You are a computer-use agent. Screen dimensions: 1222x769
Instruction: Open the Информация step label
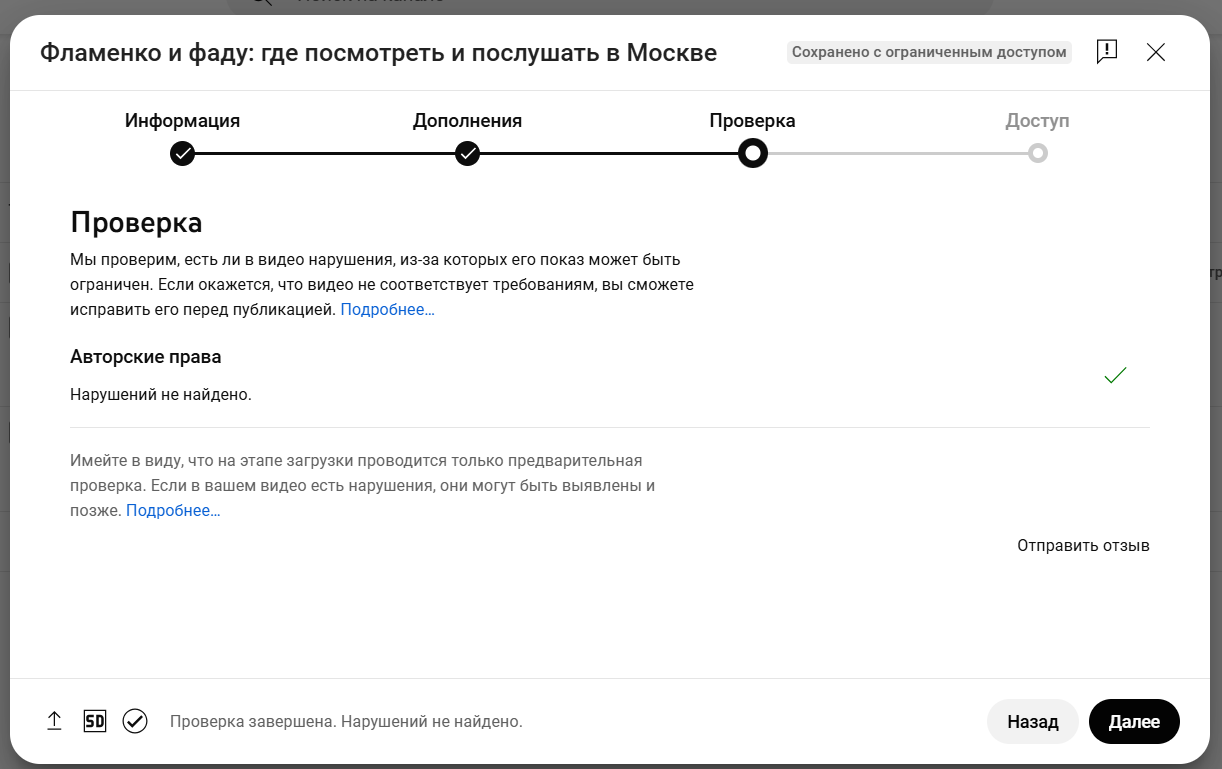(x=182, y=121)
